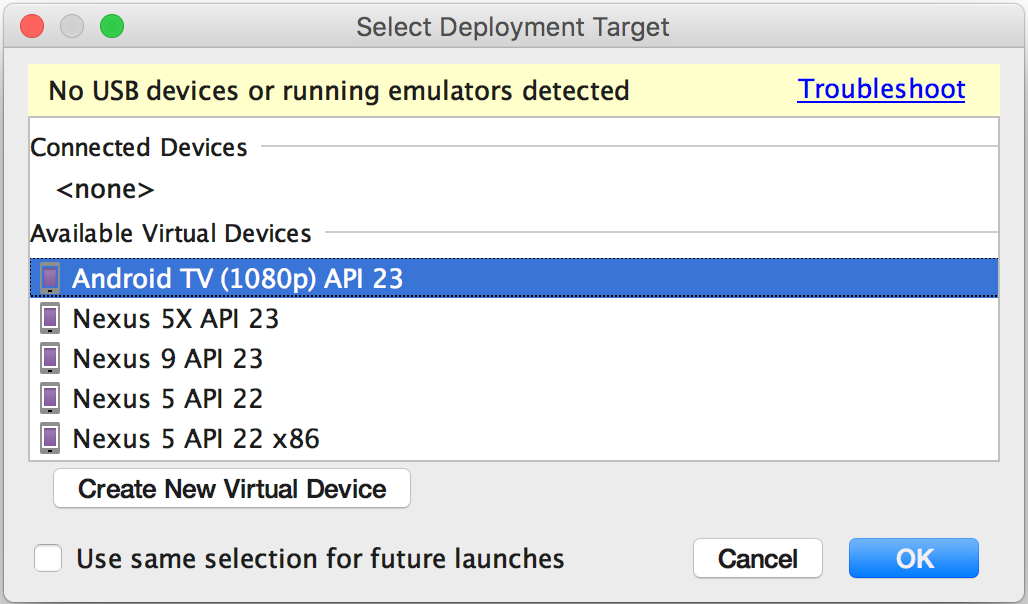The width and height of the screenshot is (1028, 604).
Task: Select the Nexus 5 API 22 device
Action: pos(167,398)
